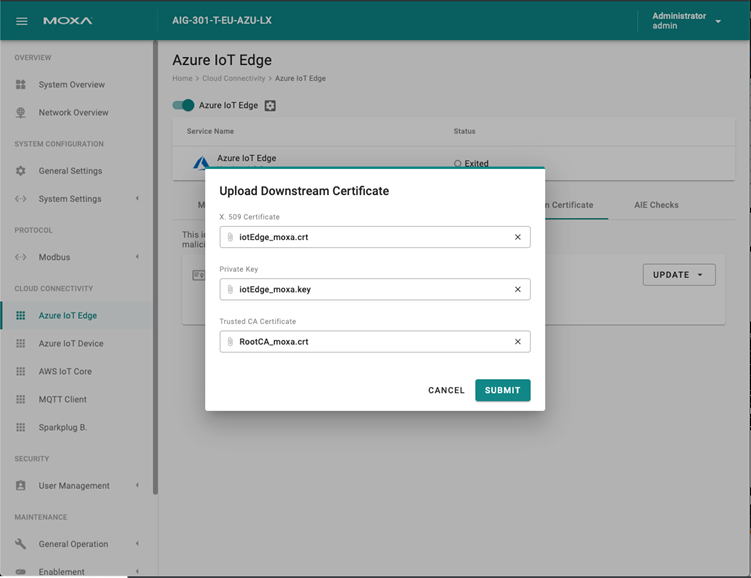
Task: Click the Service Name column header
Action: coord(210,131)
